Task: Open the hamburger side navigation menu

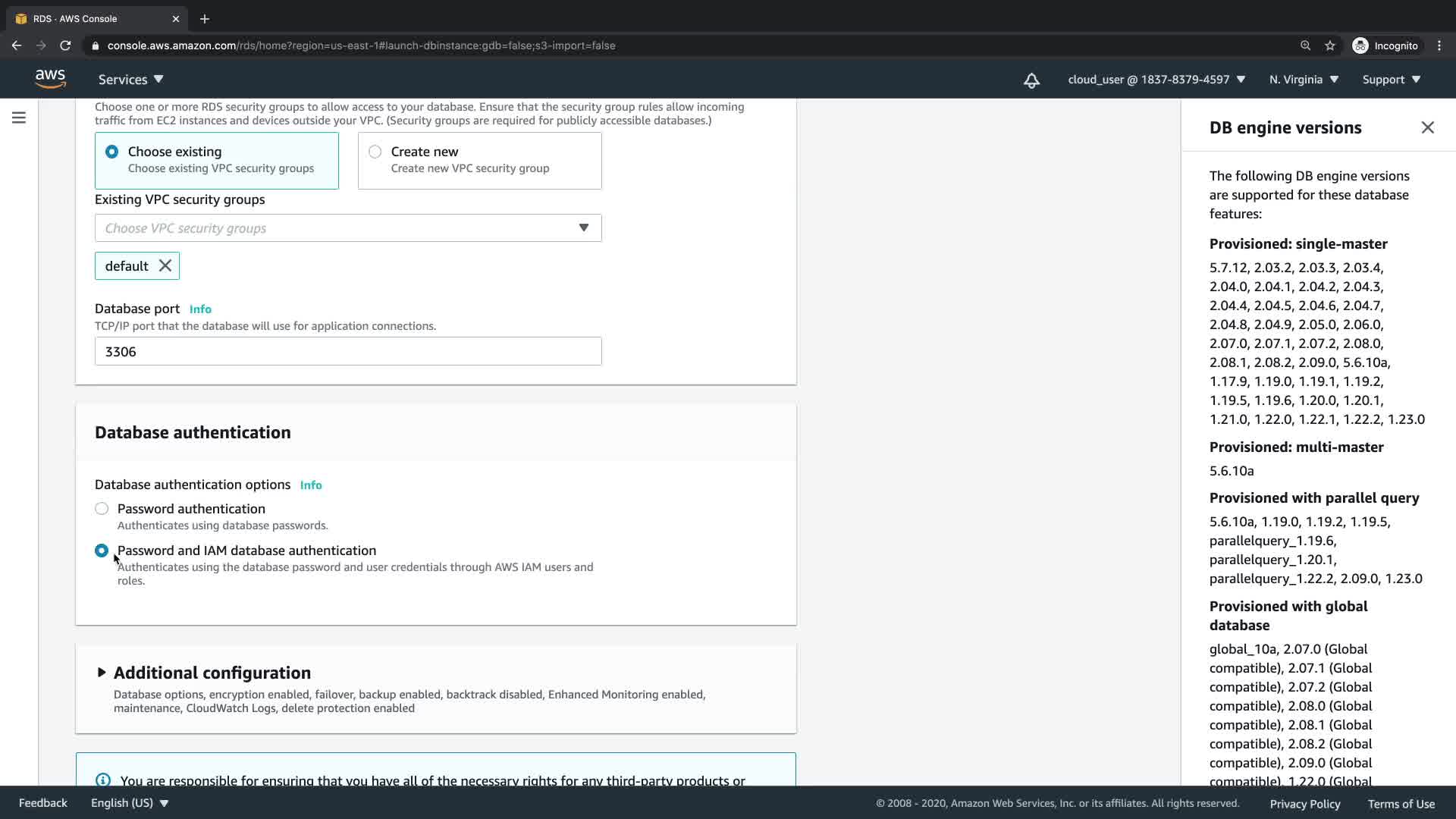Action: 19,118
